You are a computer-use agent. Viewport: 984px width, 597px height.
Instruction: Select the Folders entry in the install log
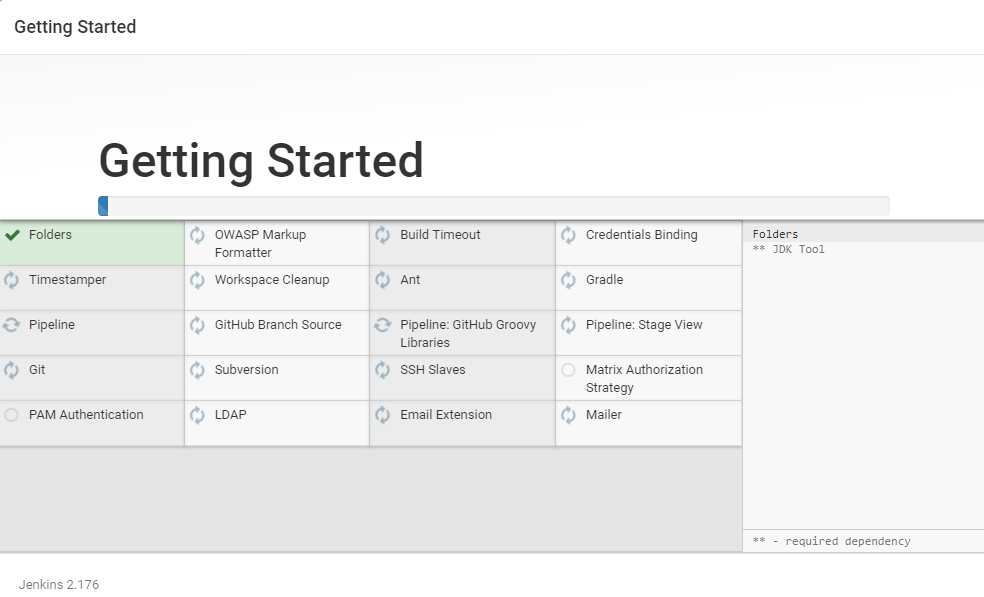tap(775, 234)
